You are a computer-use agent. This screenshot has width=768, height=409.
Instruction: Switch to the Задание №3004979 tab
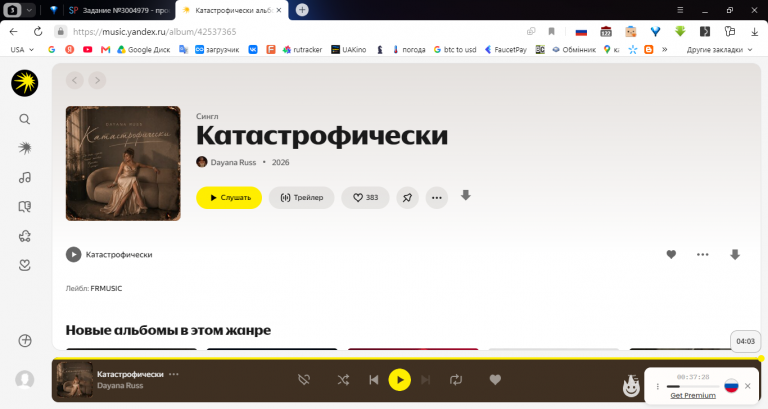121,10
